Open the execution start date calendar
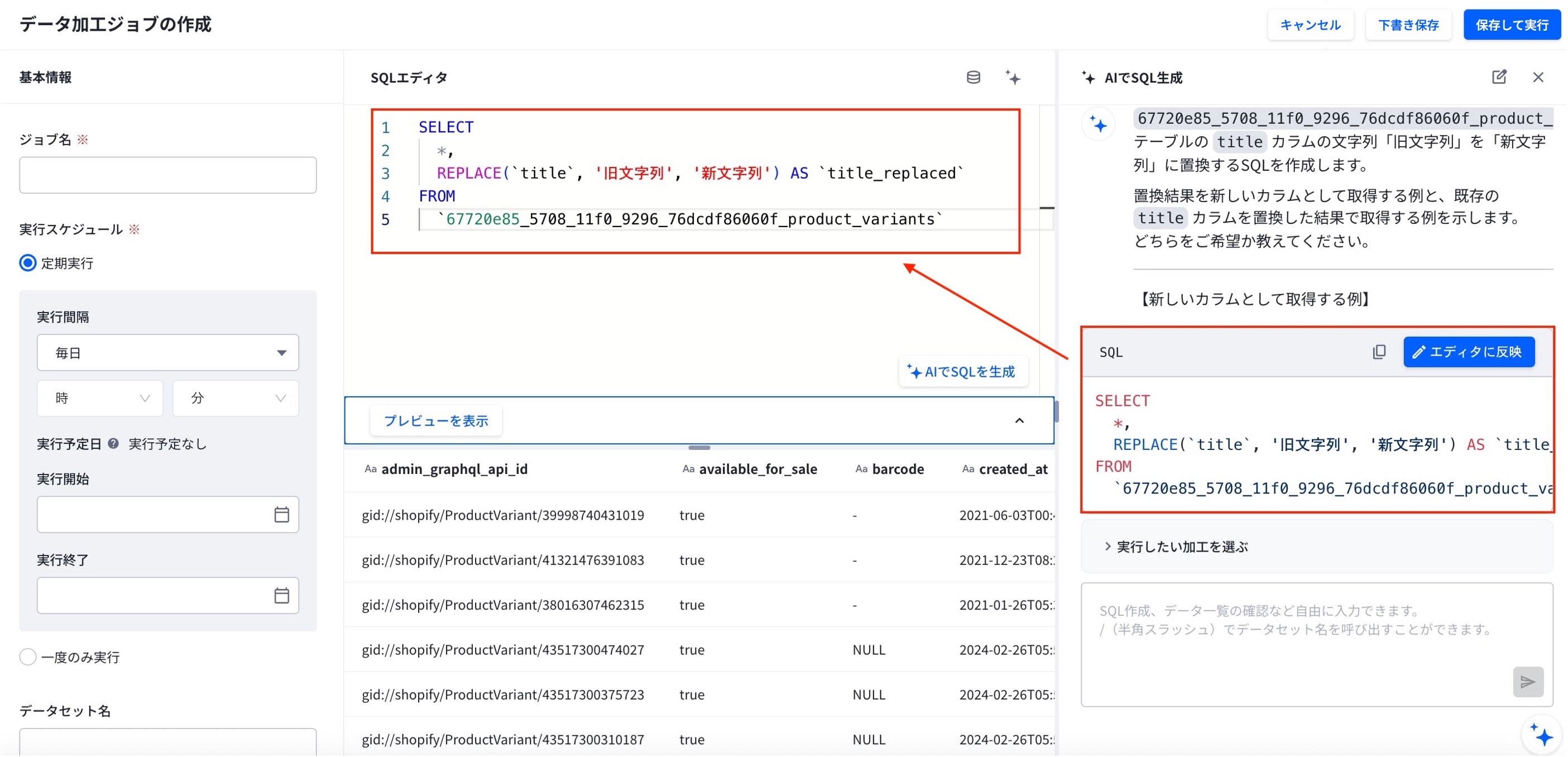The height and width of the screenshot is (757, 1568). (x=281, y=515)
